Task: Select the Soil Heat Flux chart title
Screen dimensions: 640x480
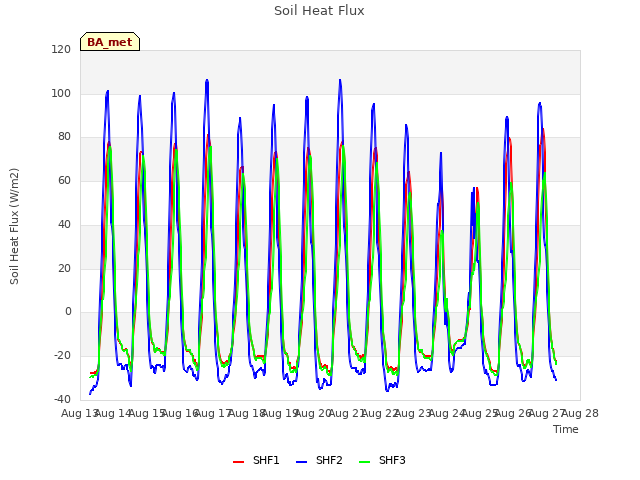Action: click(319, 11)
